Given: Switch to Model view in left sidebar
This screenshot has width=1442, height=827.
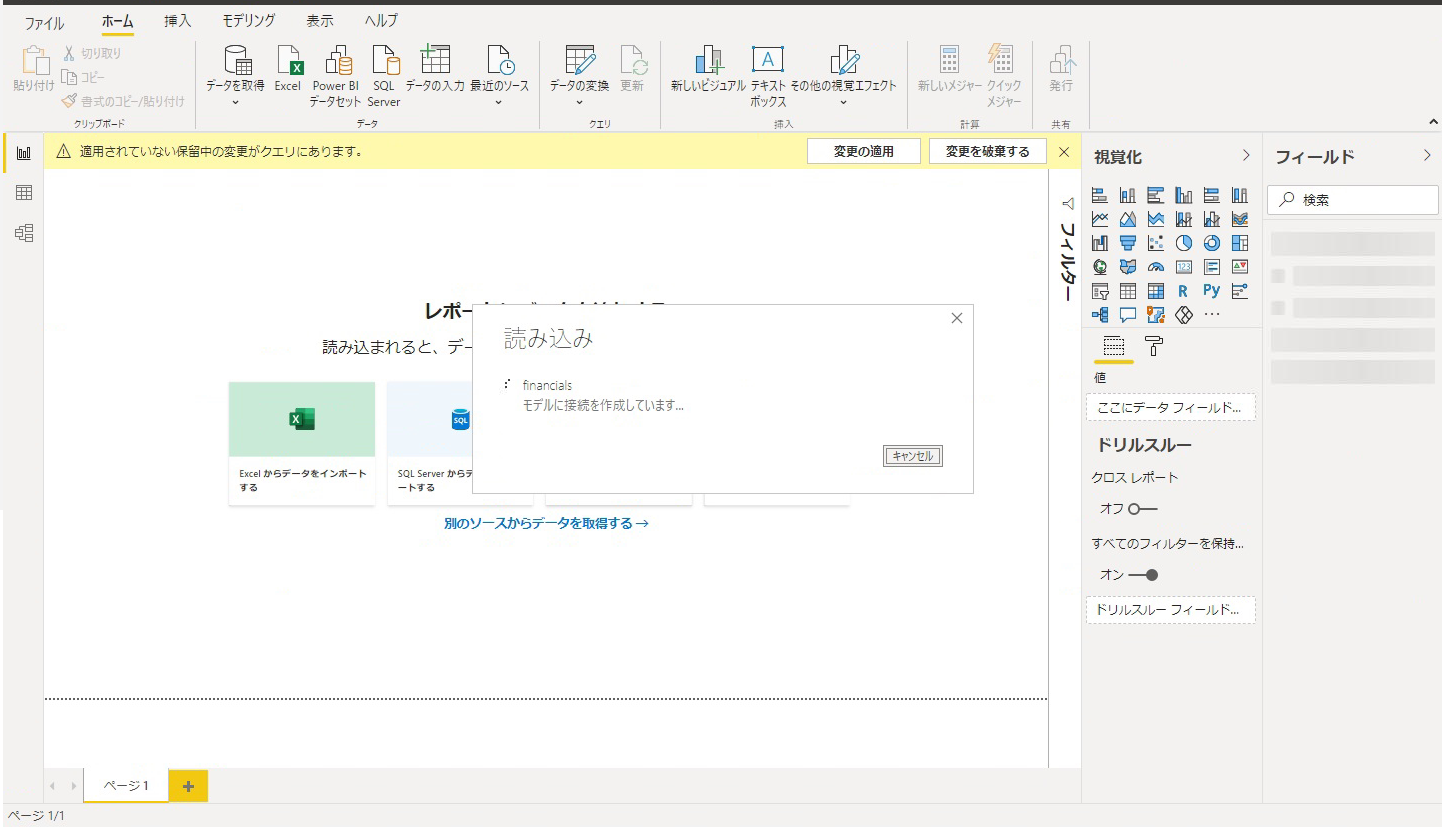Looking at the screenshot, I should pos(24,233).
